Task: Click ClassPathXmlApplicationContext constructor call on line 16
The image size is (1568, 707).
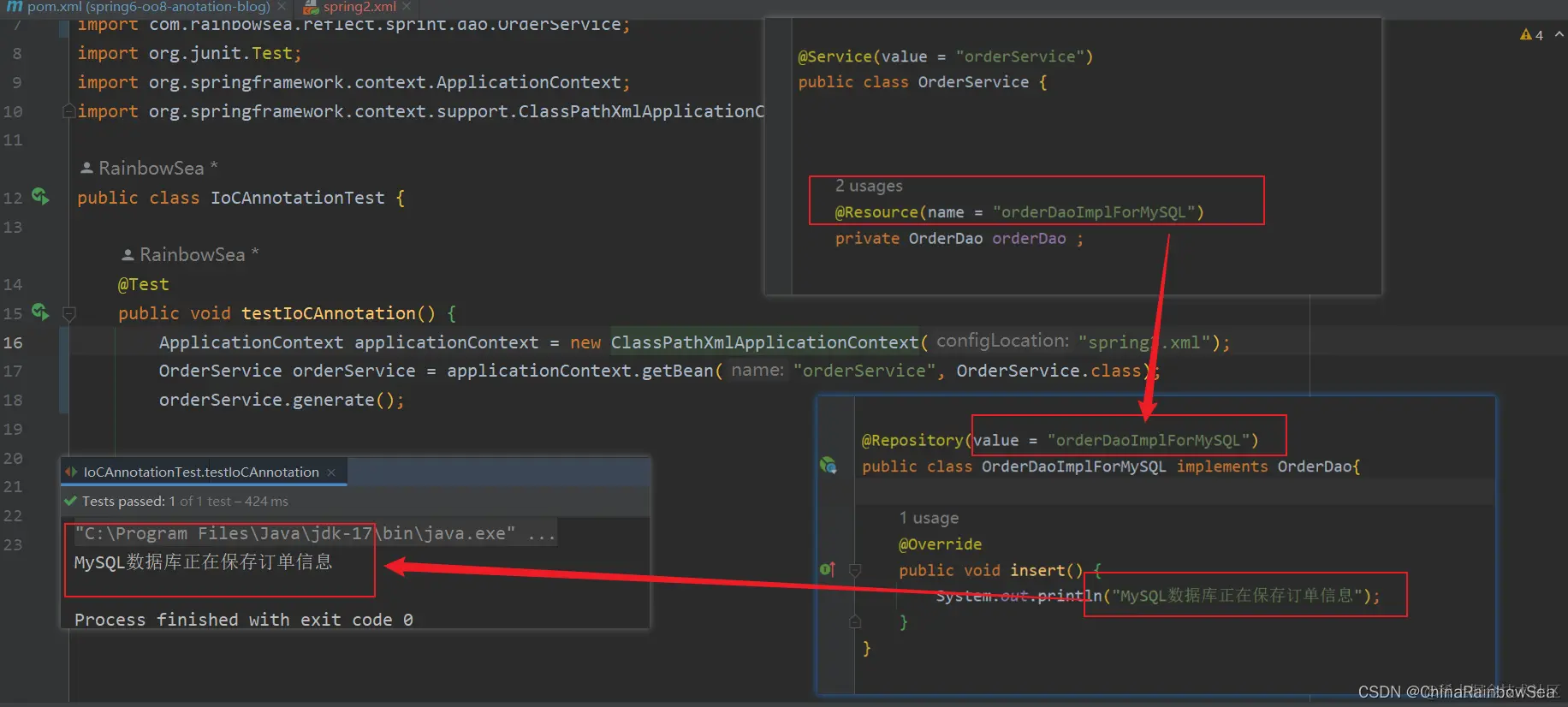Action: pyautogui.click(x=764, y=342)
